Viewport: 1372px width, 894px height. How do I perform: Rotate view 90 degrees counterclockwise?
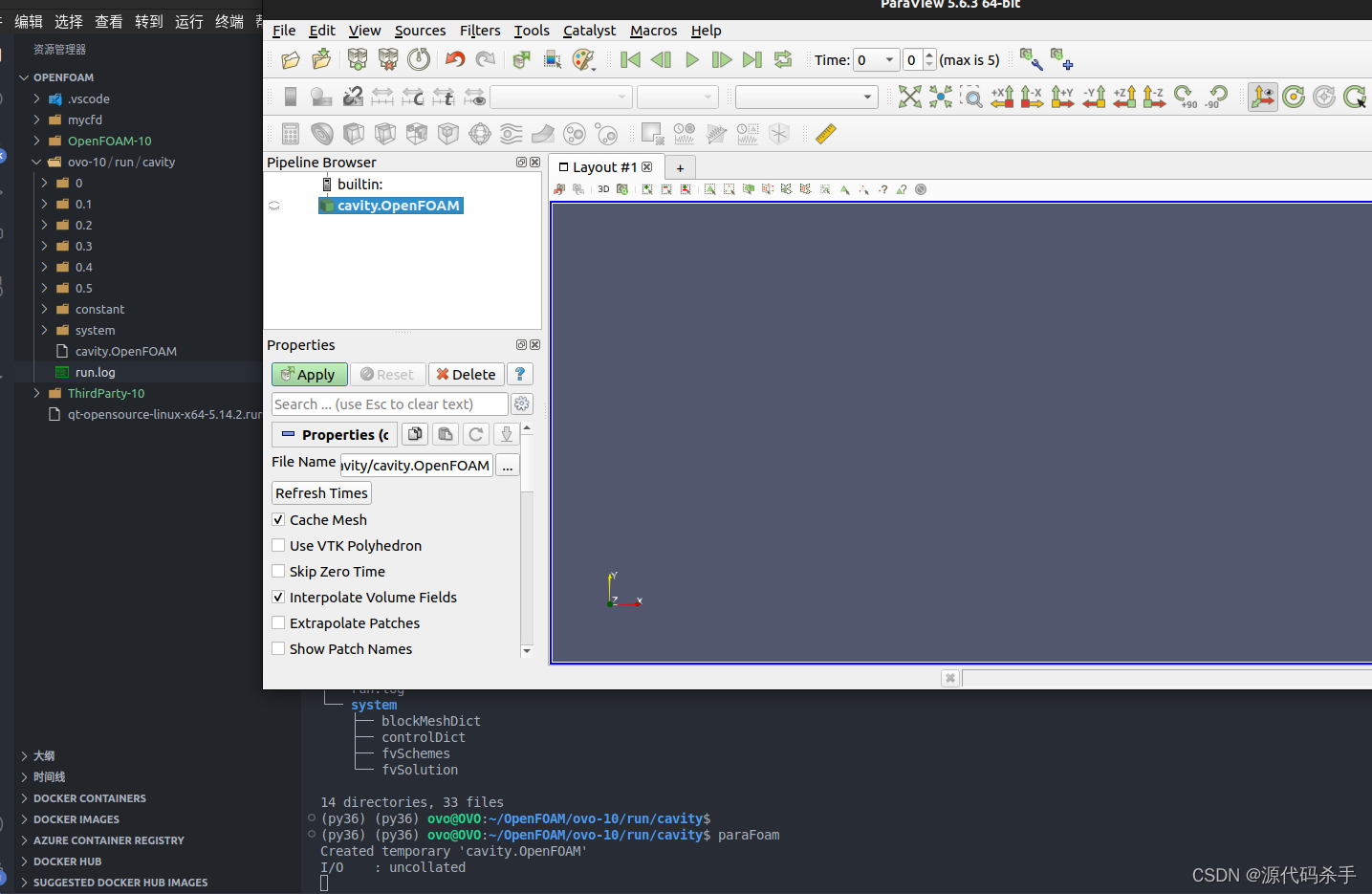point(1216,97)
